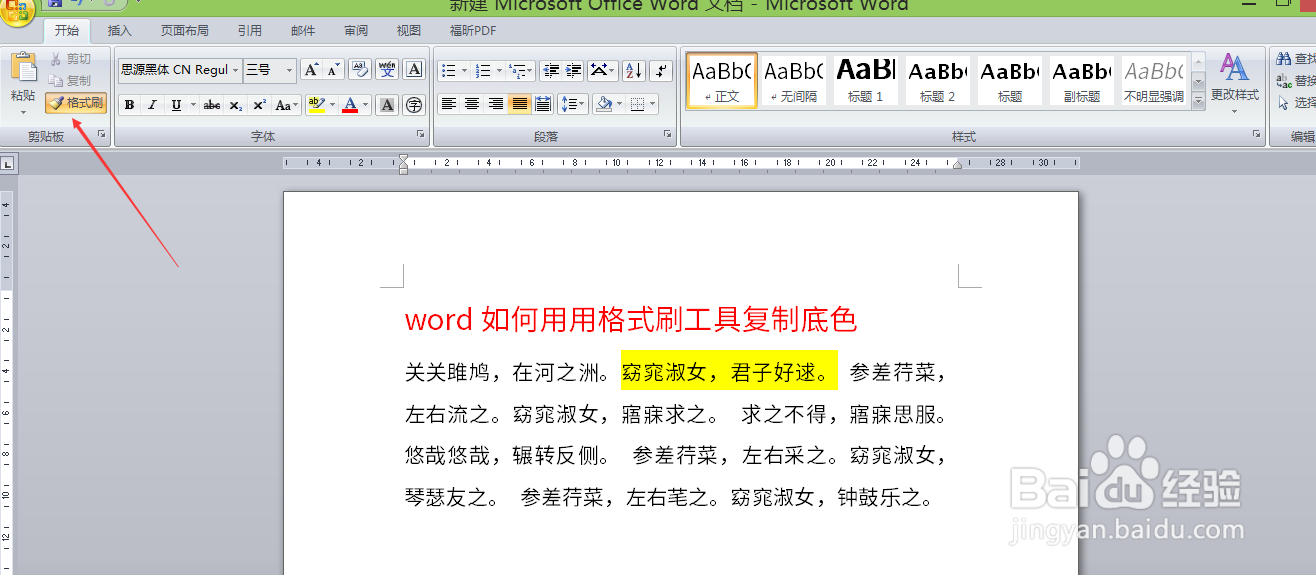This screenshot has height=575, width=1316.
Task: Switch to the 审阅 tab
Action: [x=356, y=31]
